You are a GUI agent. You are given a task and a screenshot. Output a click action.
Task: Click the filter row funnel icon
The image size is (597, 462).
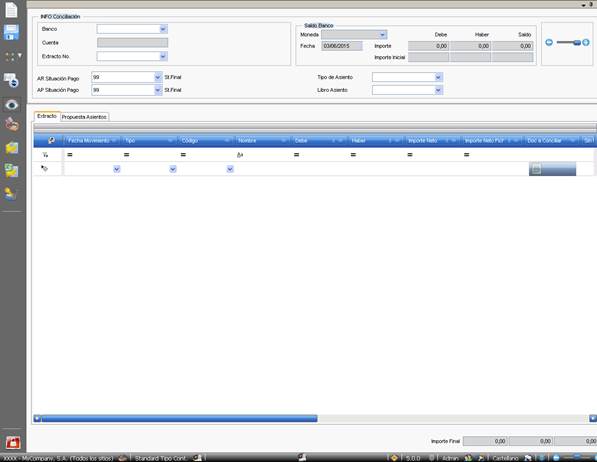45,155
